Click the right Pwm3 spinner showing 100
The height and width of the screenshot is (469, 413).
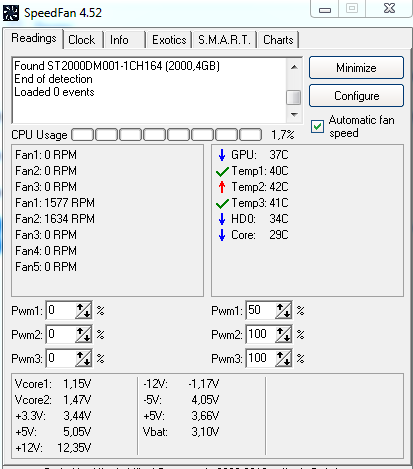tap(283, 359)
